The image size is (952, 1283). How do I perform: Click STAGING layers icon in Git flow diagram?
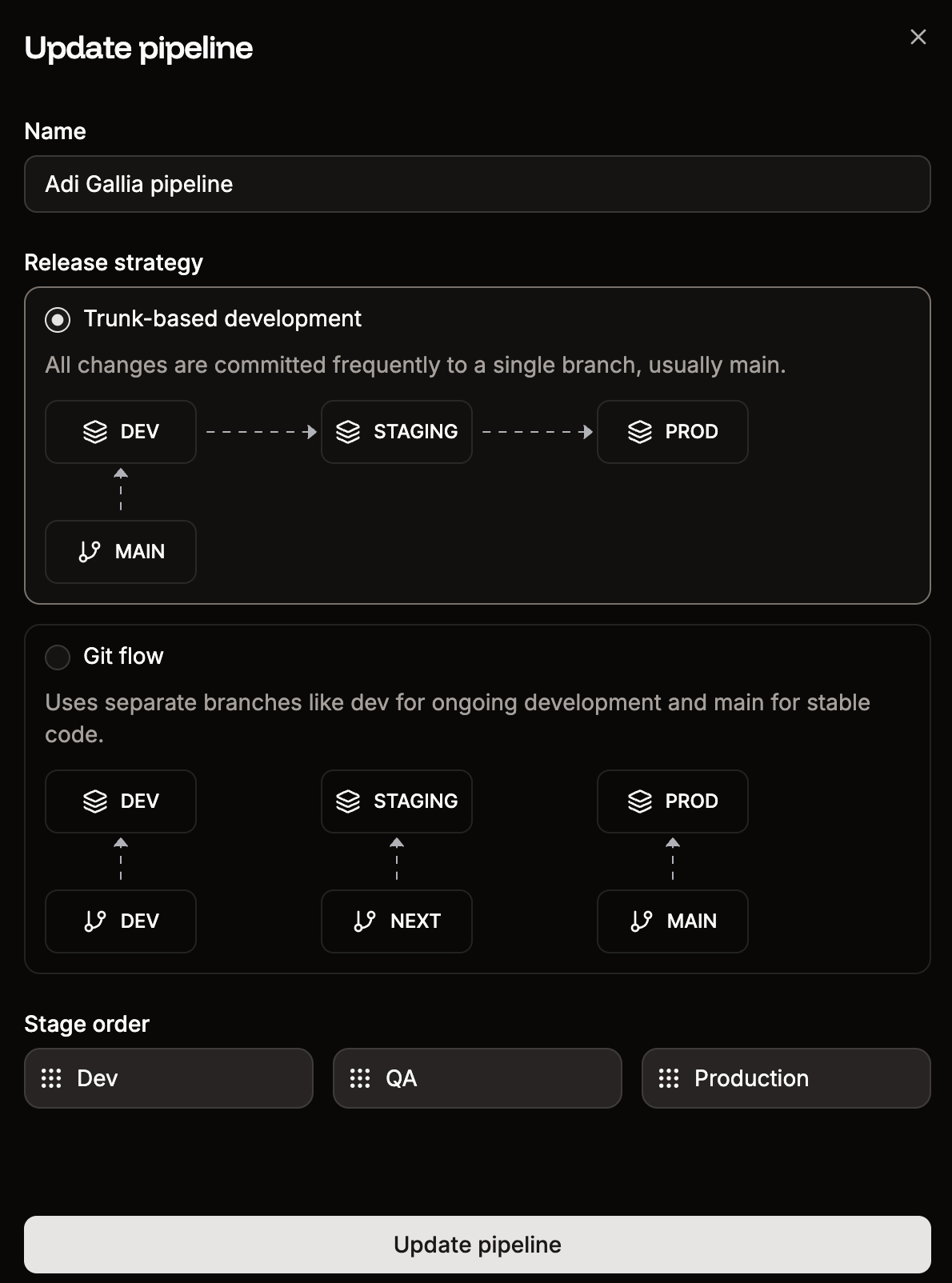point(348,801)
